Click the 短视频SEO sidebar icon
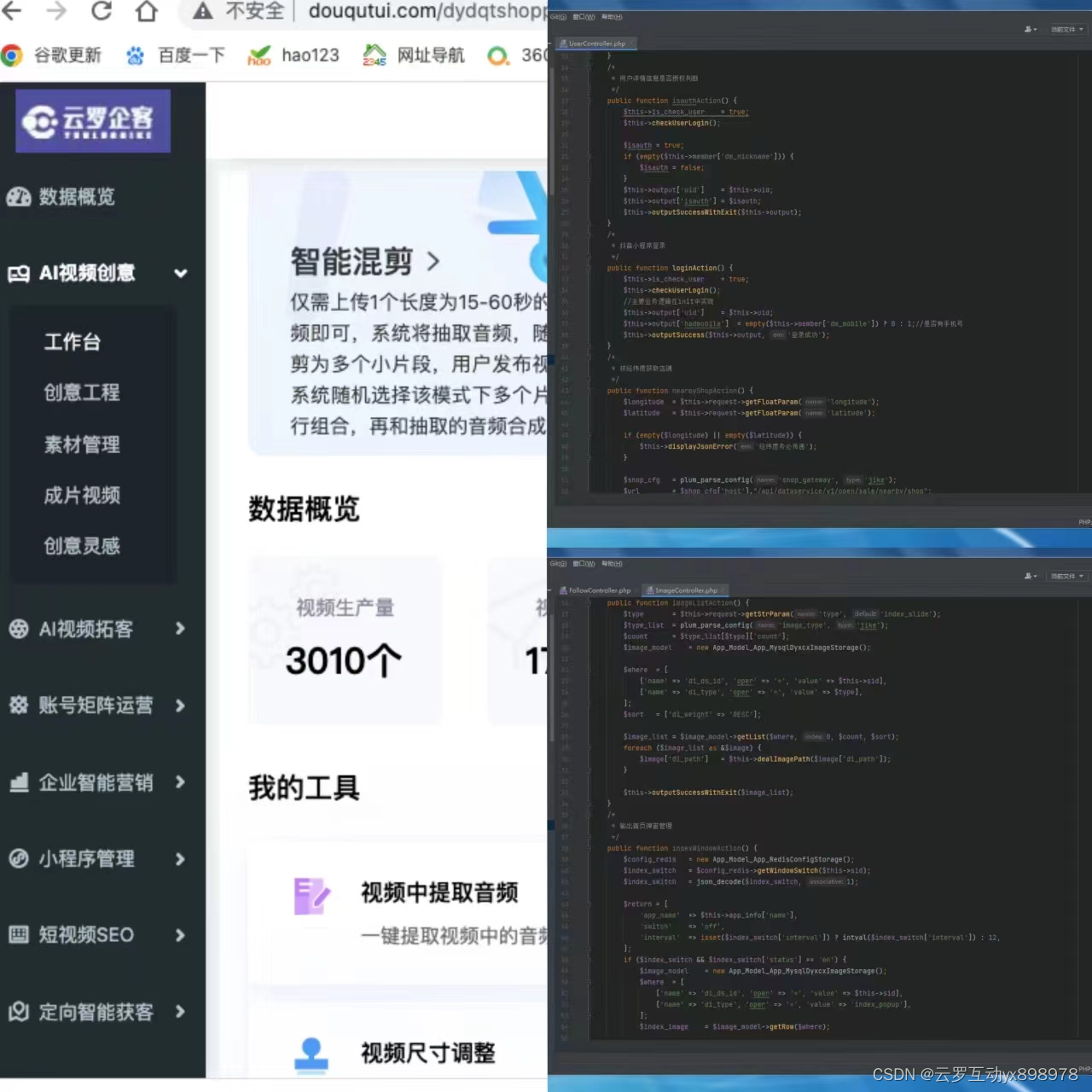The height and width of the screenshot is (1092, 1092). click(19, 934)
